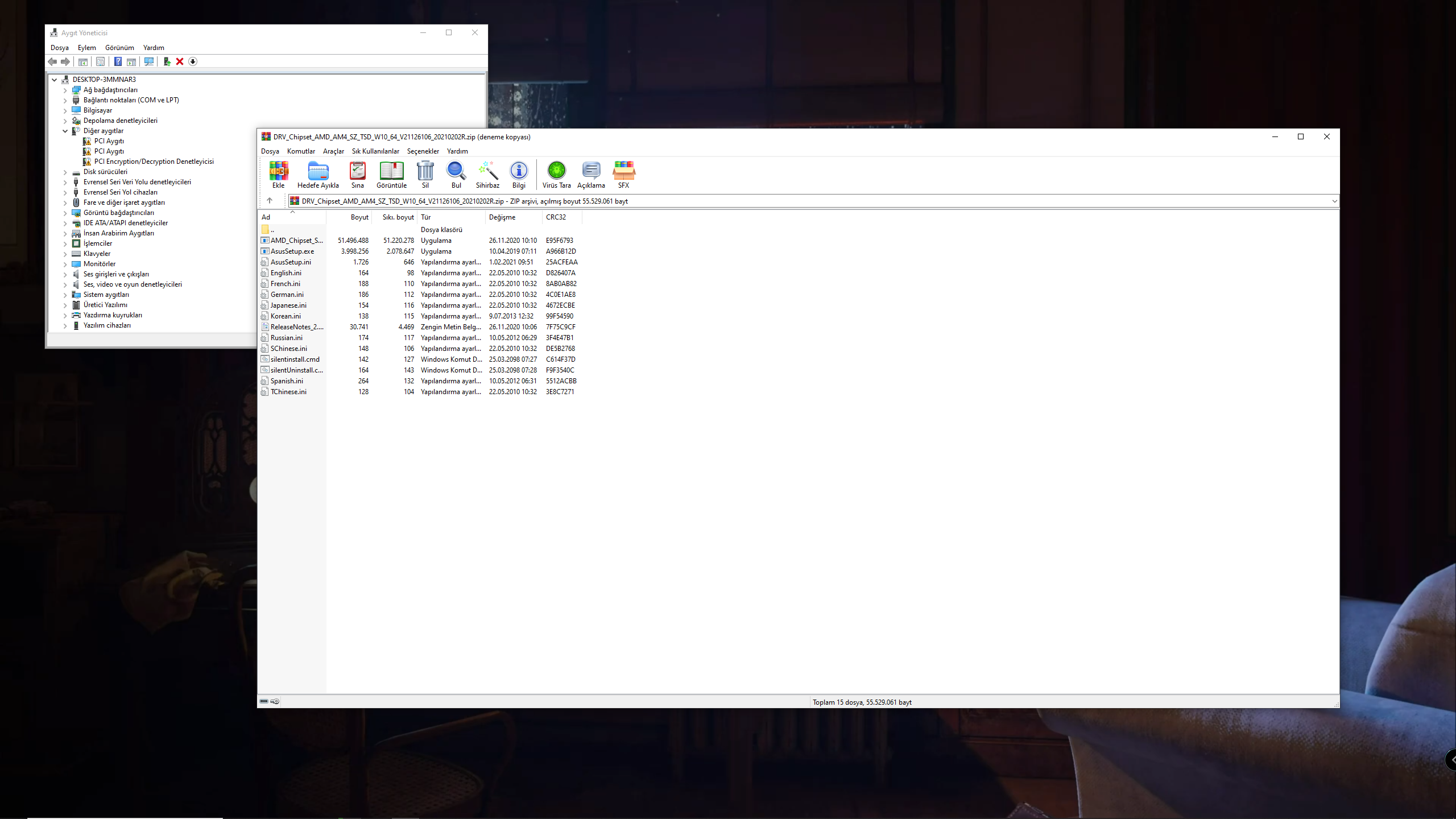This screenshot has height=819, width=1456.
Task: Open the Eylem menu in Aygıt Yöneticisi
Action: [x=86, y=48]
